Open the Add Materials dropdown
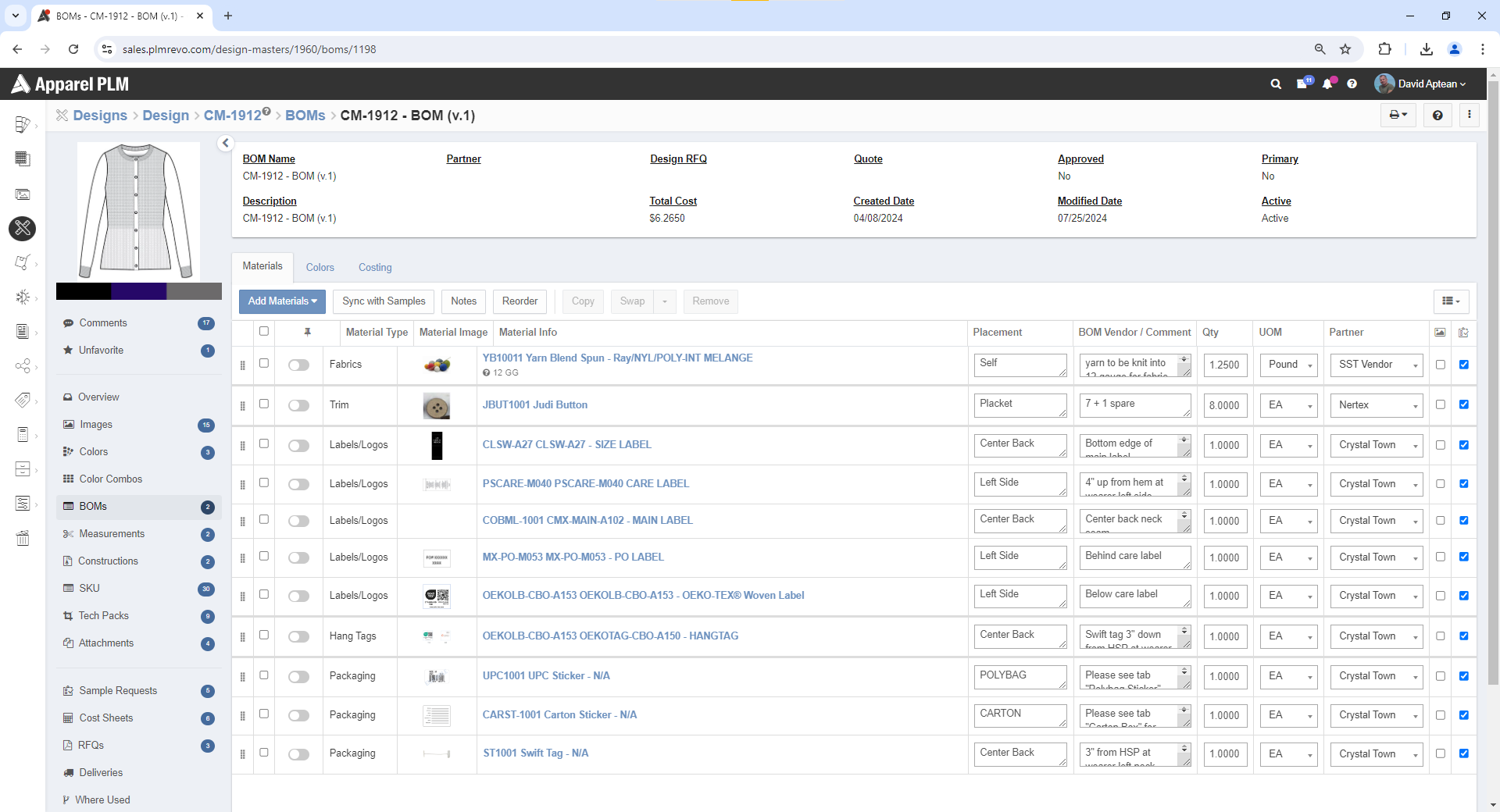Image resolution: width=1500 pixels, height=812 pixels. tap(282, 301)
